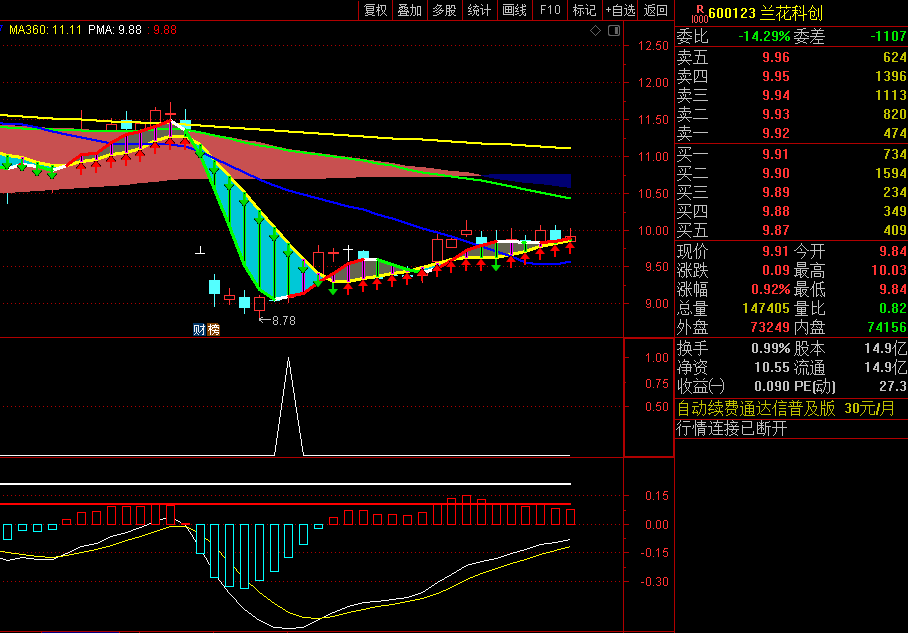Screen dimensions: 908x633
Task: Click the 卖五 volume 624
Action: click(x=895, y=57)
